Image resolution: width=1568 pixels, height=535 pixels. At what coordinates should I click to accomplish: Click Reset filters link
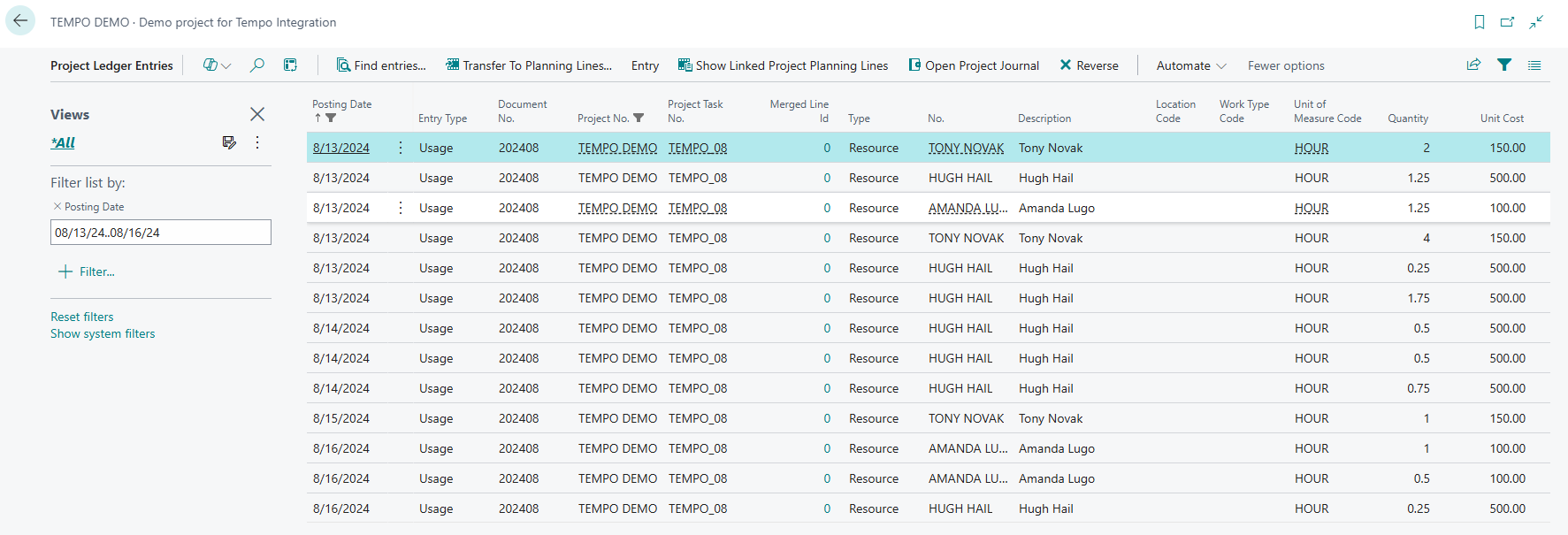pyautogui.click(x=82, y=317)
